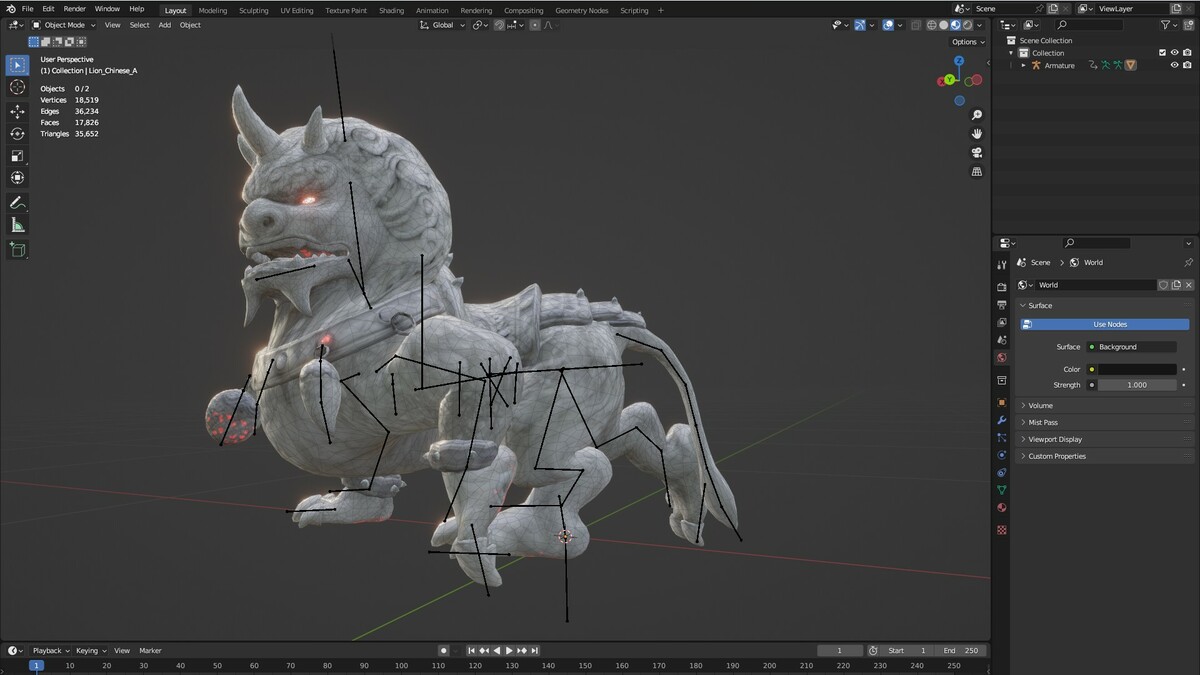This screenshot has height=675, width=1200.
Task: Click the Z axis on navigation gizmo
Action: coord(959,60)
